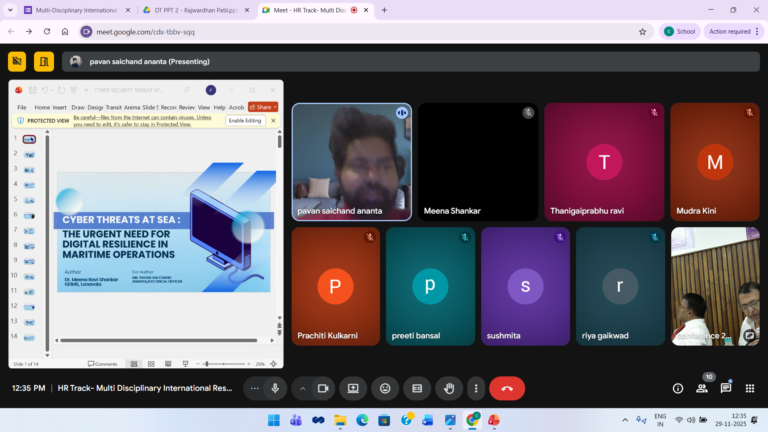
Task: Close the Protected View warning bar
Action: pos(273,120)
